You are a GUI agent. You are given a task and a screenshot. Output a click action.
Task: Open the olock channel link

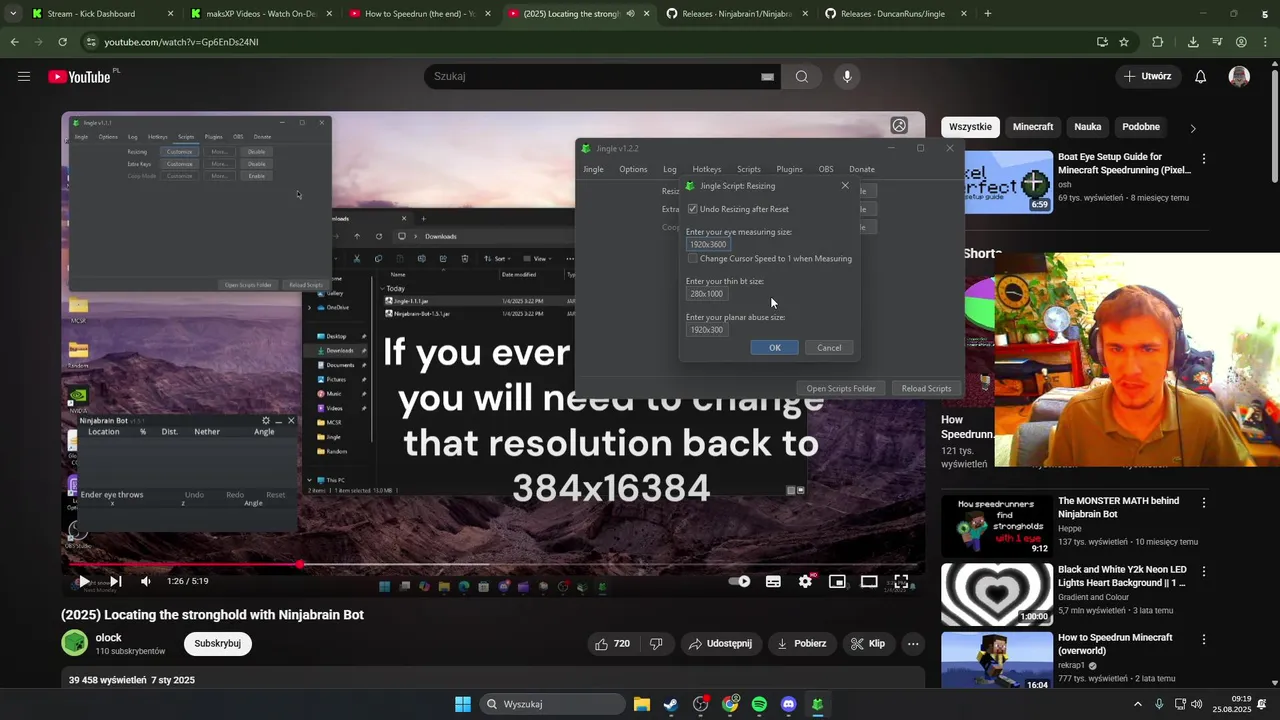point(109,638)
